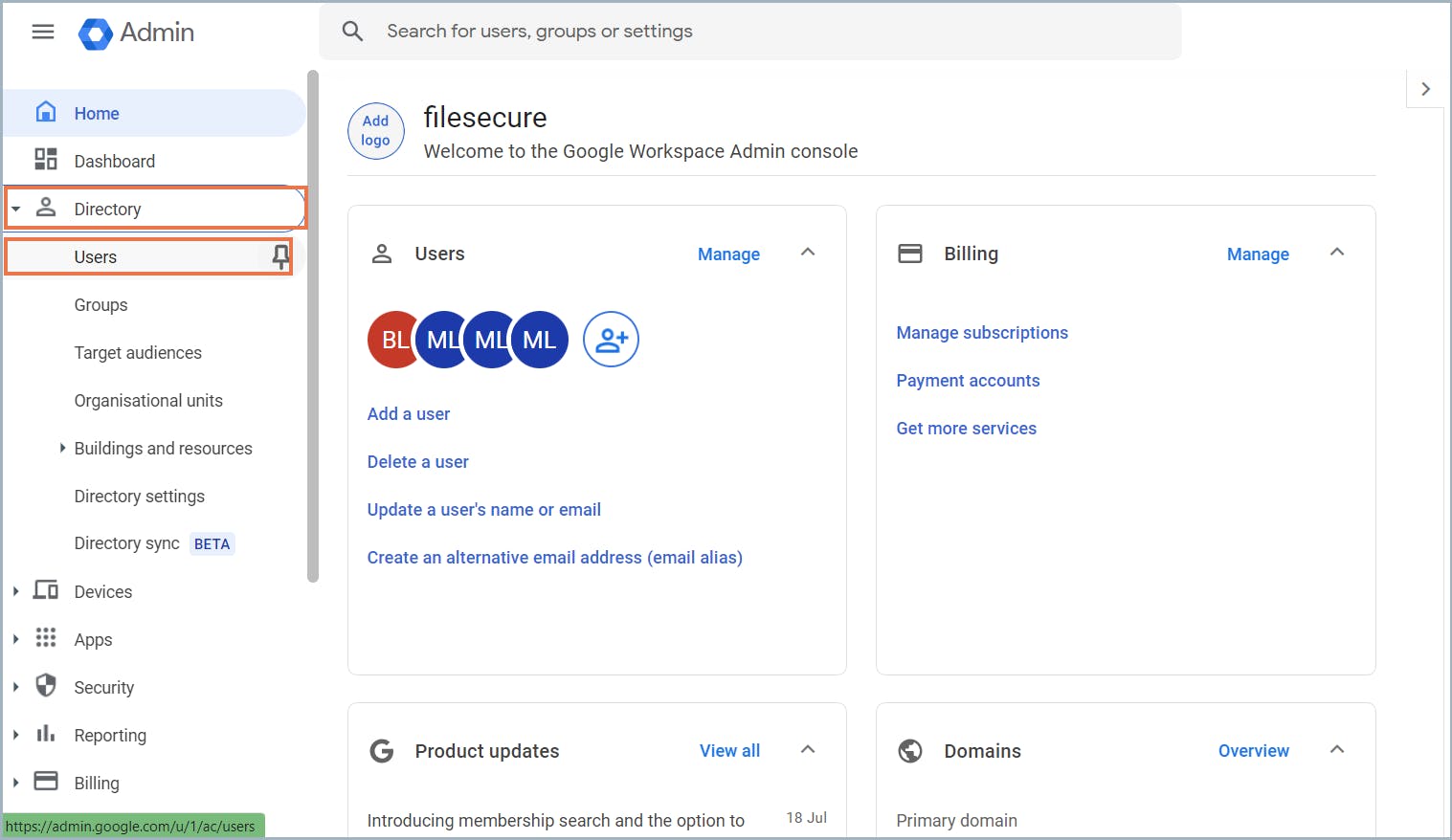The height and width of the screenshot is (840, 1452).
Task: Open Manage subscriptions link
Action: (982, 332)
